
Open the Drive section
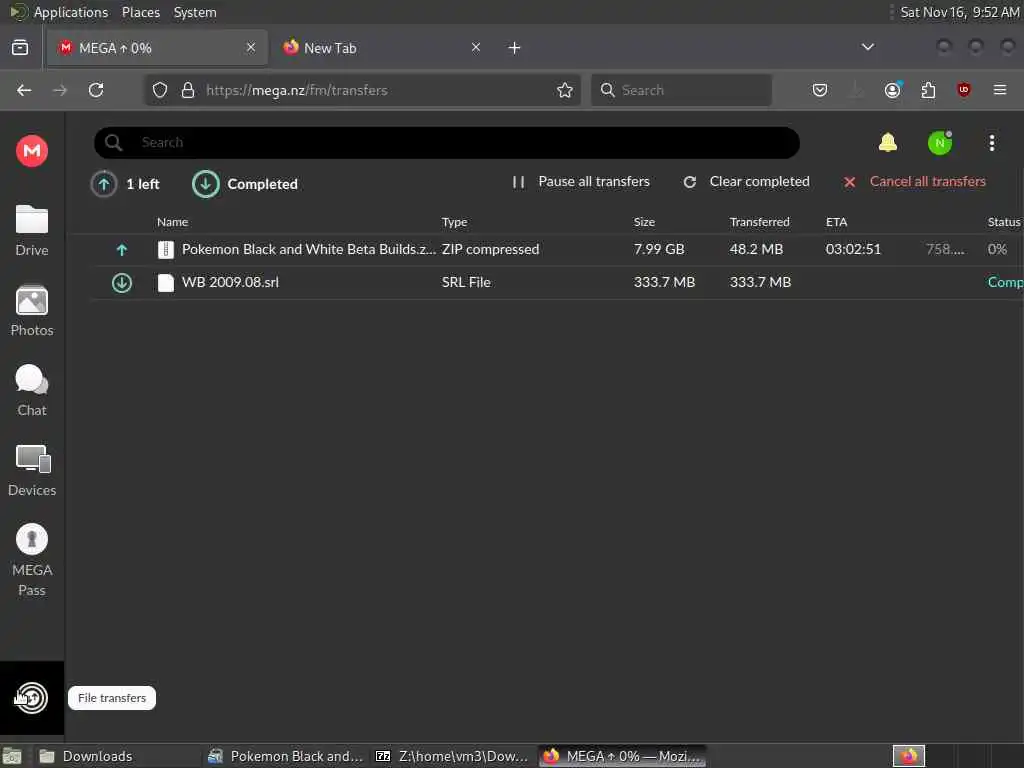coord(31,231)
